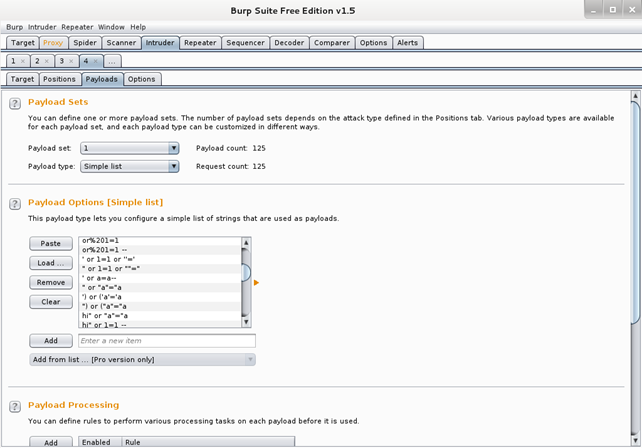Click the payload list scroll-up arrow

(x=246, y=242)
